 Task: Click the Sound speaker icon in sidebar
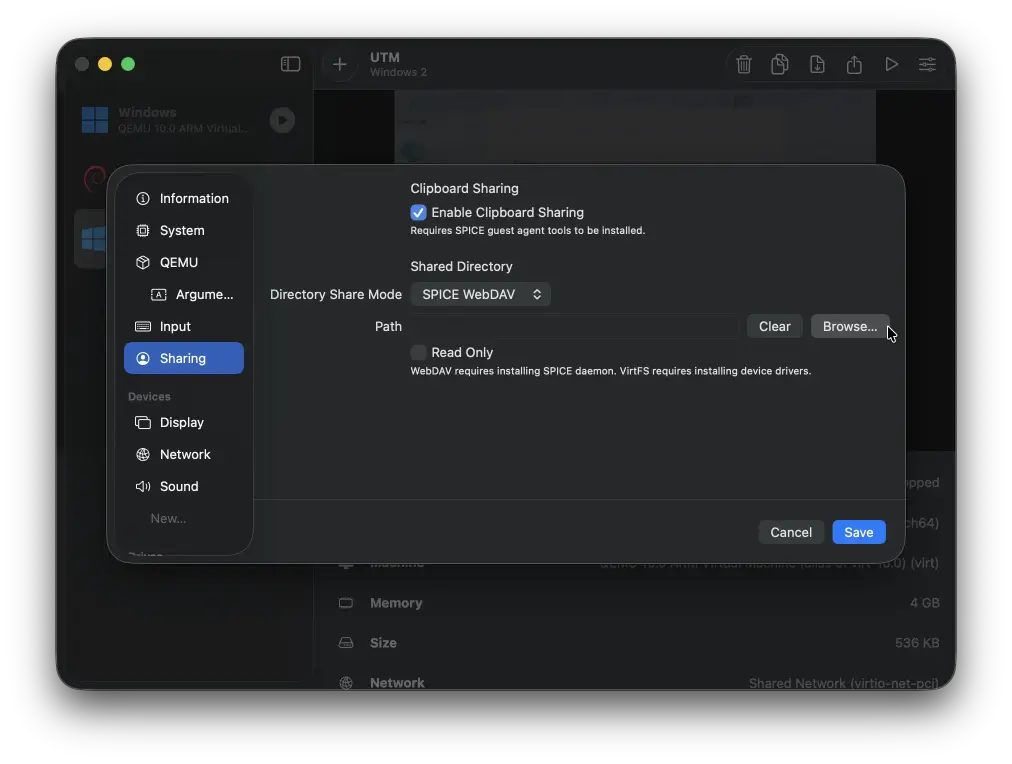(143, 487)
